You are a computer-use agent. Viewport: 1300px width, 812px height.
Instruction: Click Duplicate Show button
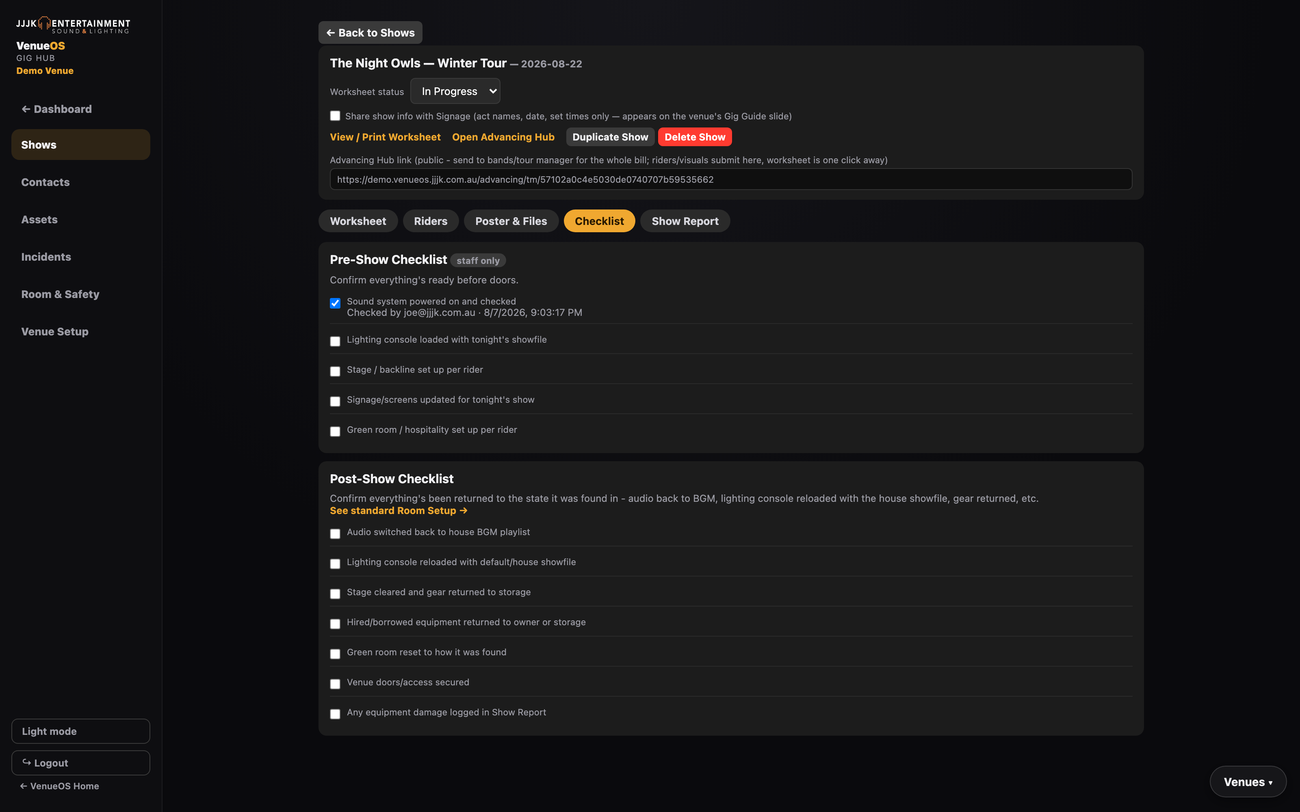(610, 137)
